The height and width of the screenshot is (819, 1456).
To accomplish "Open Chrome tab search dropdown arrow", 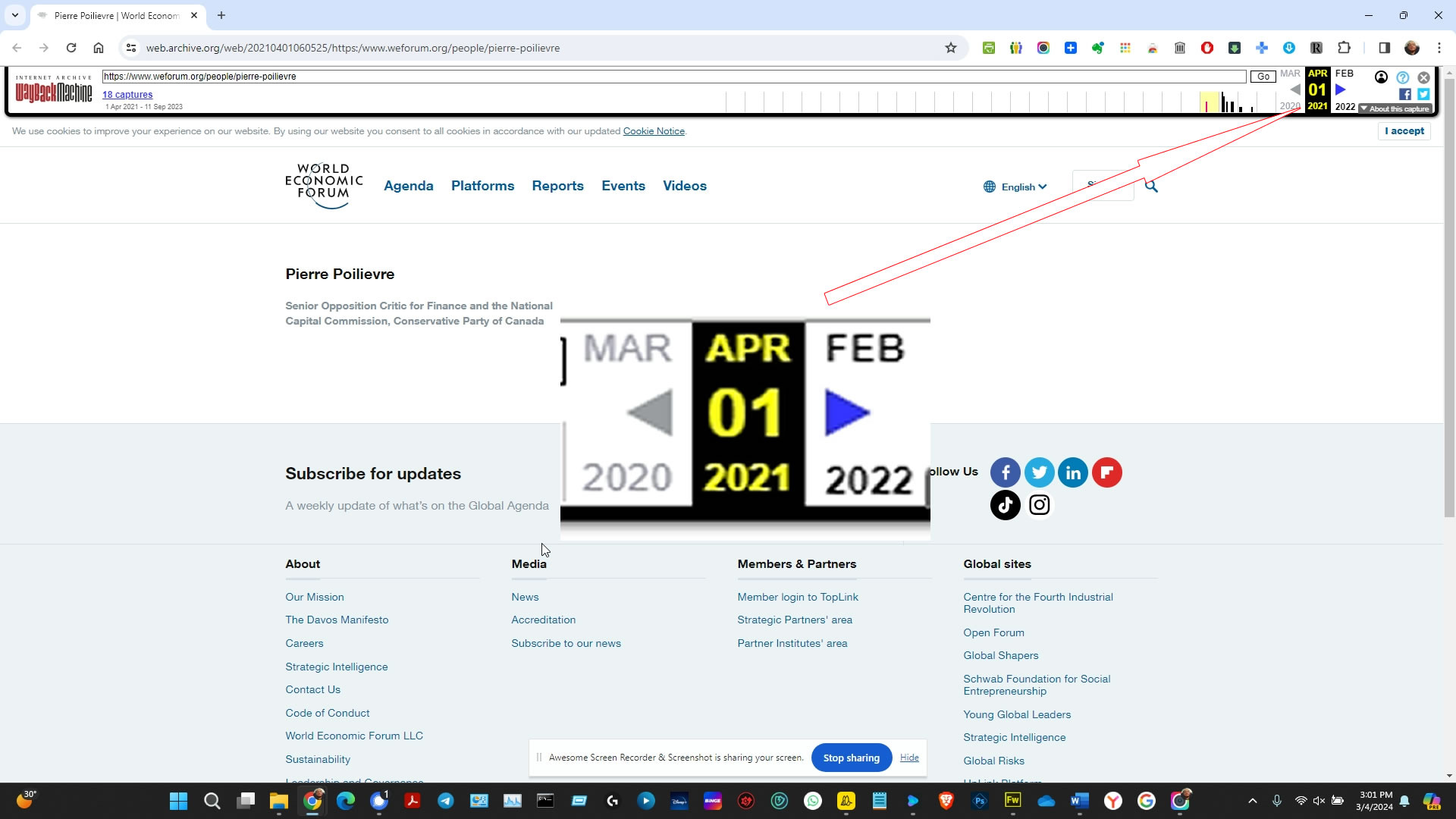I will coord(14,15).
